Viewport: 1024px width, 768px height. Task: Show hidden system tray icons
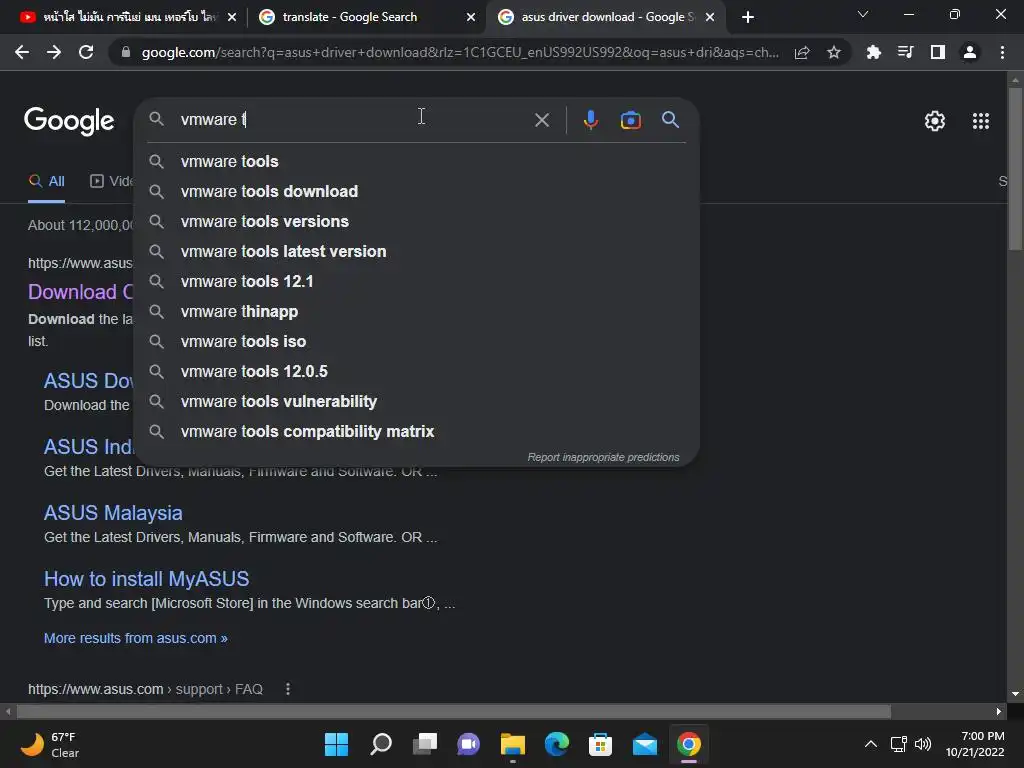(x=871, y=744)
